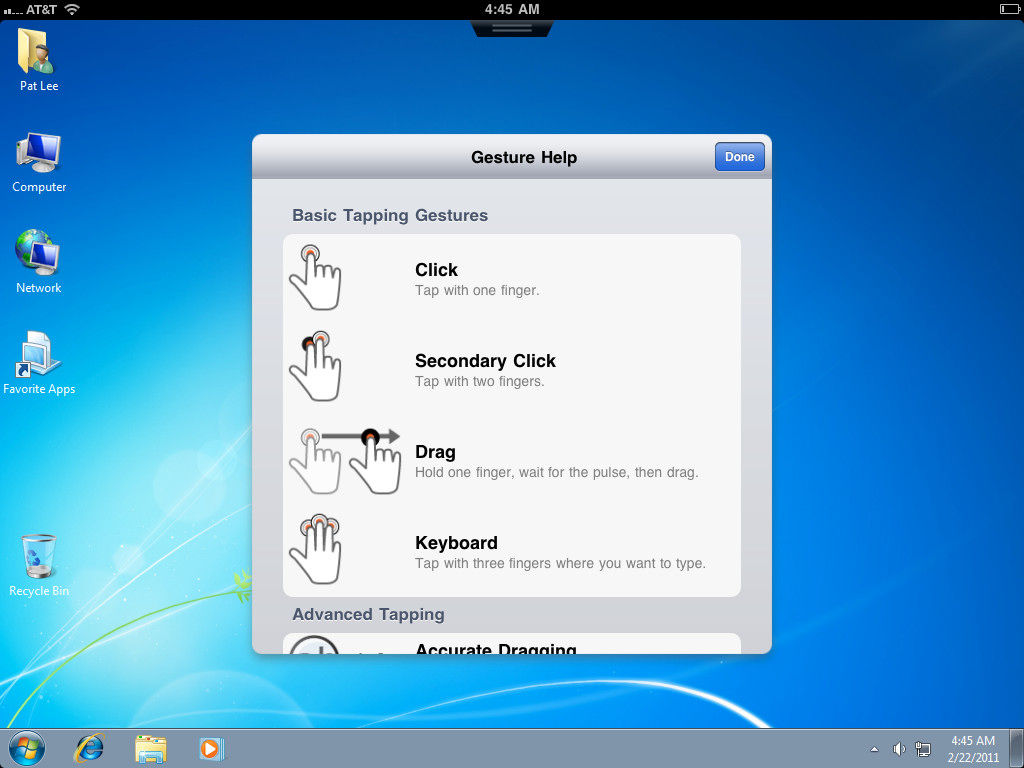Image resolution: width=1024 pixels, height=768 pixels.
Task: Tap the AT&T carrier label
Action: (40, 10)
